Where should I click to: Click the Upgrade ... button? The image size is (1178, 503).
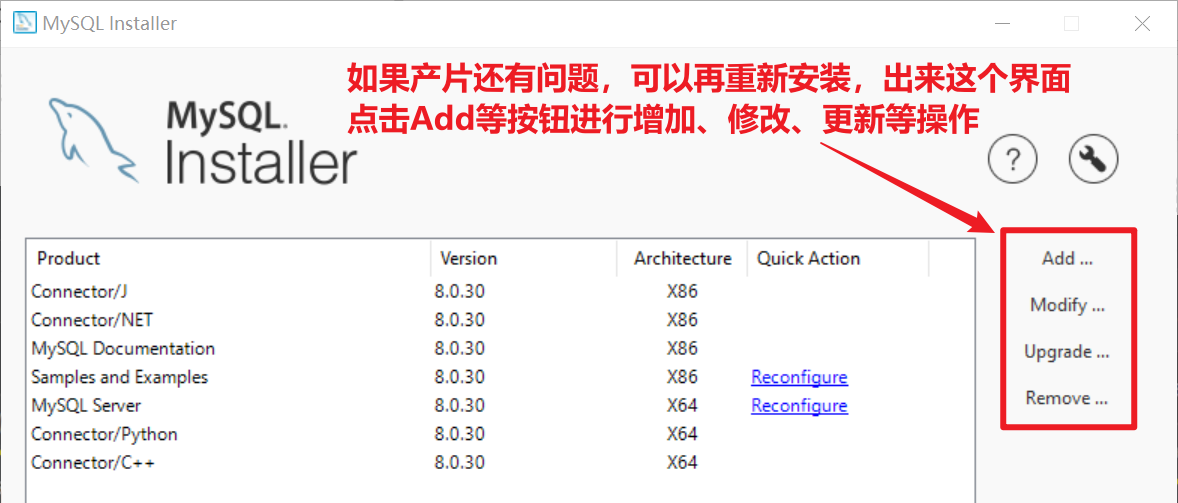tap(1067, 351)
